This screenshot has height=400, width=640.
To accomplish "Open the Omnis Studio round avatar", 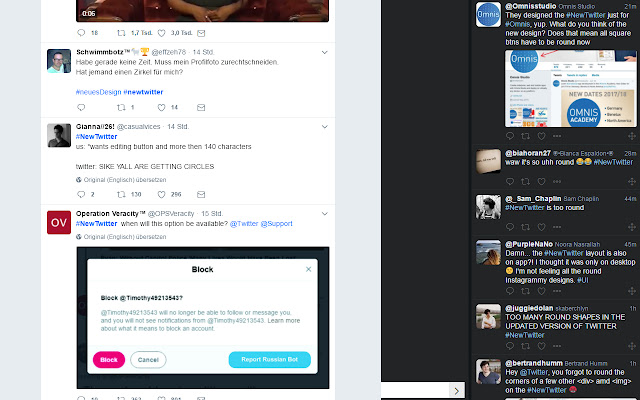I will click(x=488, y=14).
